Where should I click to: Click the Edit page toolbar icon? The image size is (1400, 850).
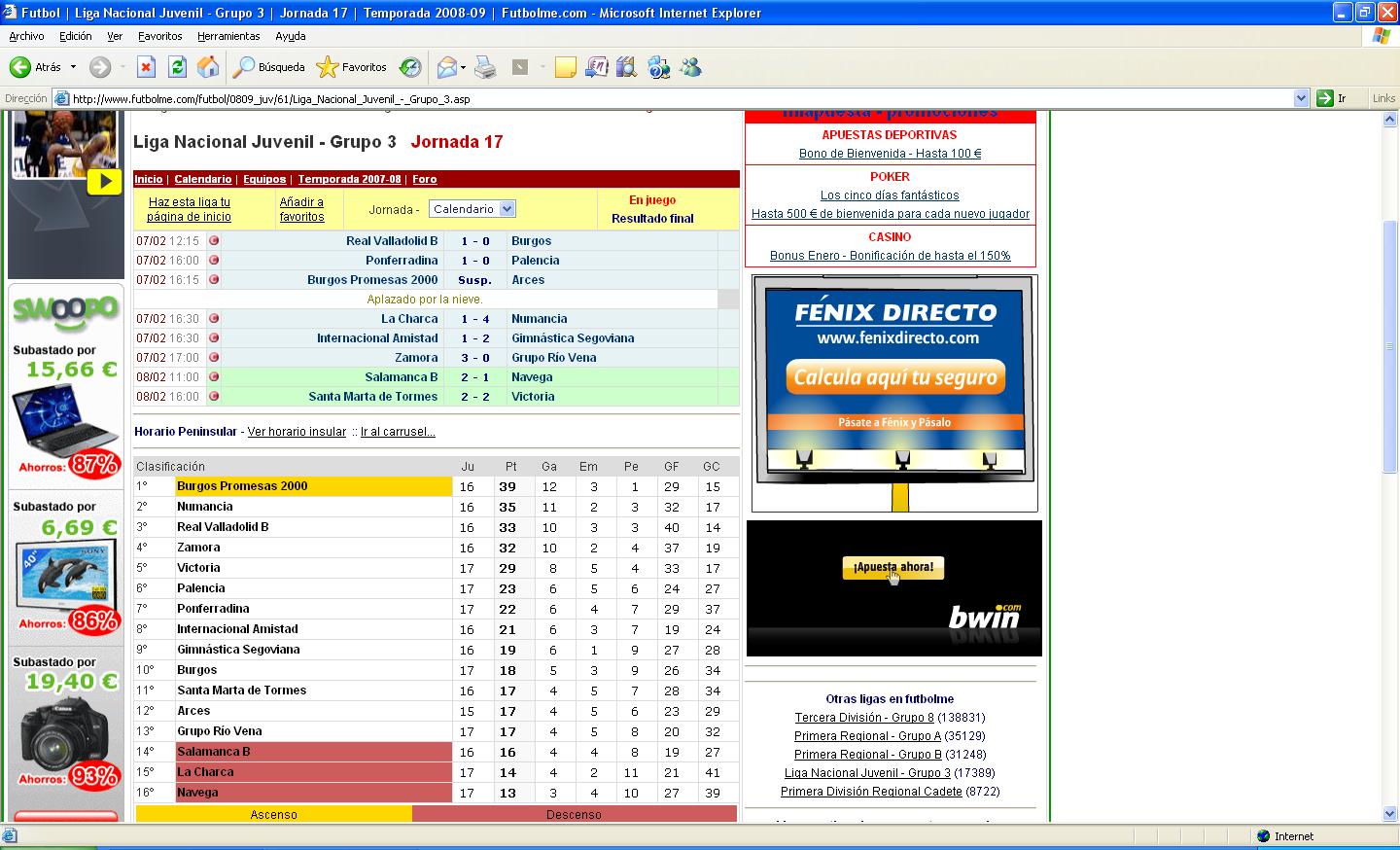click(521, 67)
